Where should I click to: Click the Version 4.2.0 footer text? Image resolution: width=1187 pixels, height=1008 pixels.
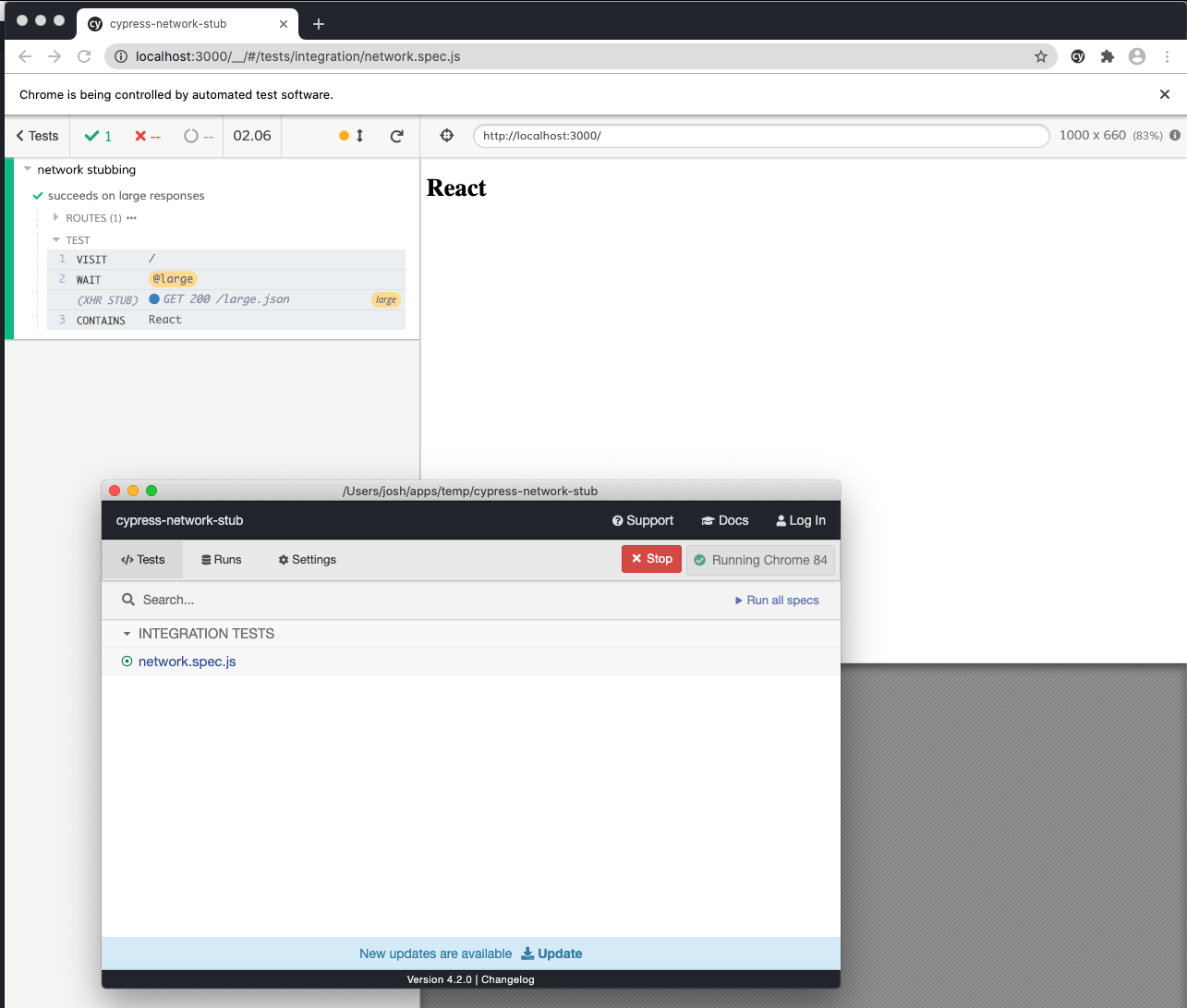coord(440,979)
